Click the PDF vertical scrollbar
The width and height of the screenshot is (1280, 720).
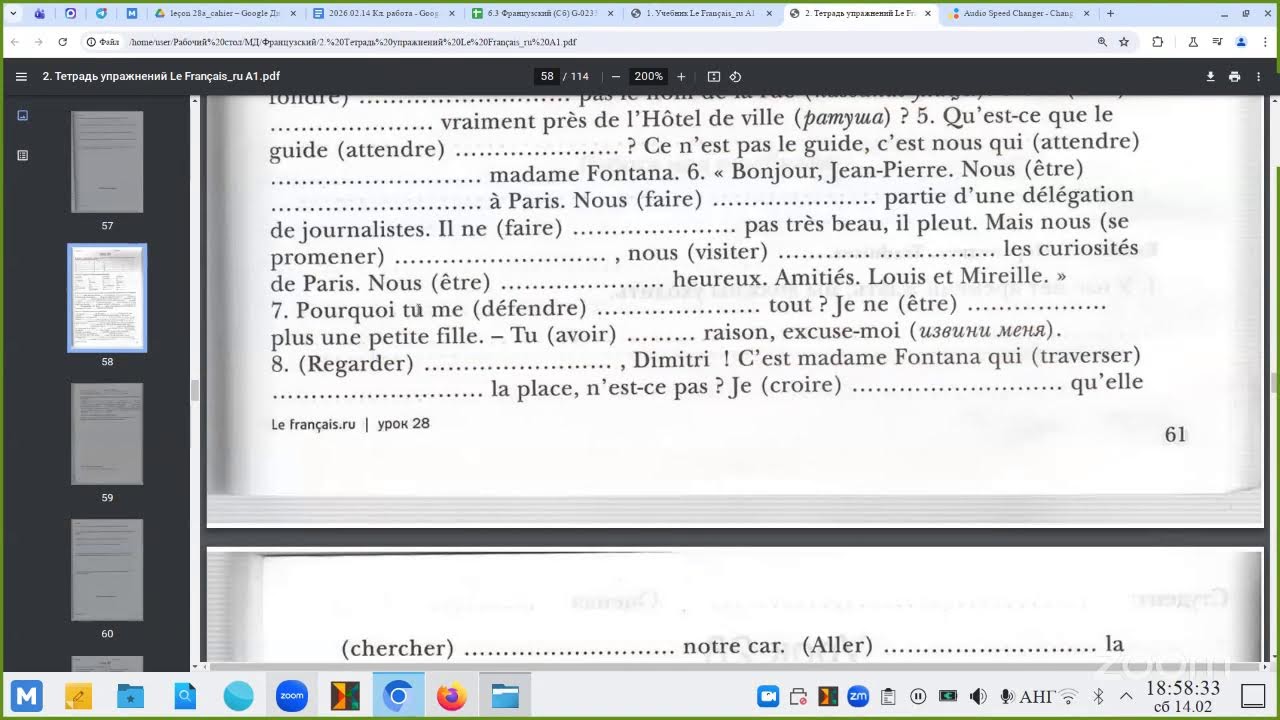coord(1274,384)
